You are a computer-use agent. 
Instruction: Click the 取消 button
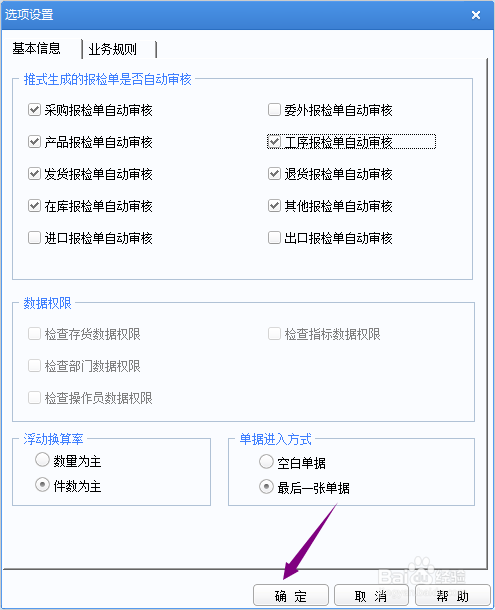click(371, 596)
